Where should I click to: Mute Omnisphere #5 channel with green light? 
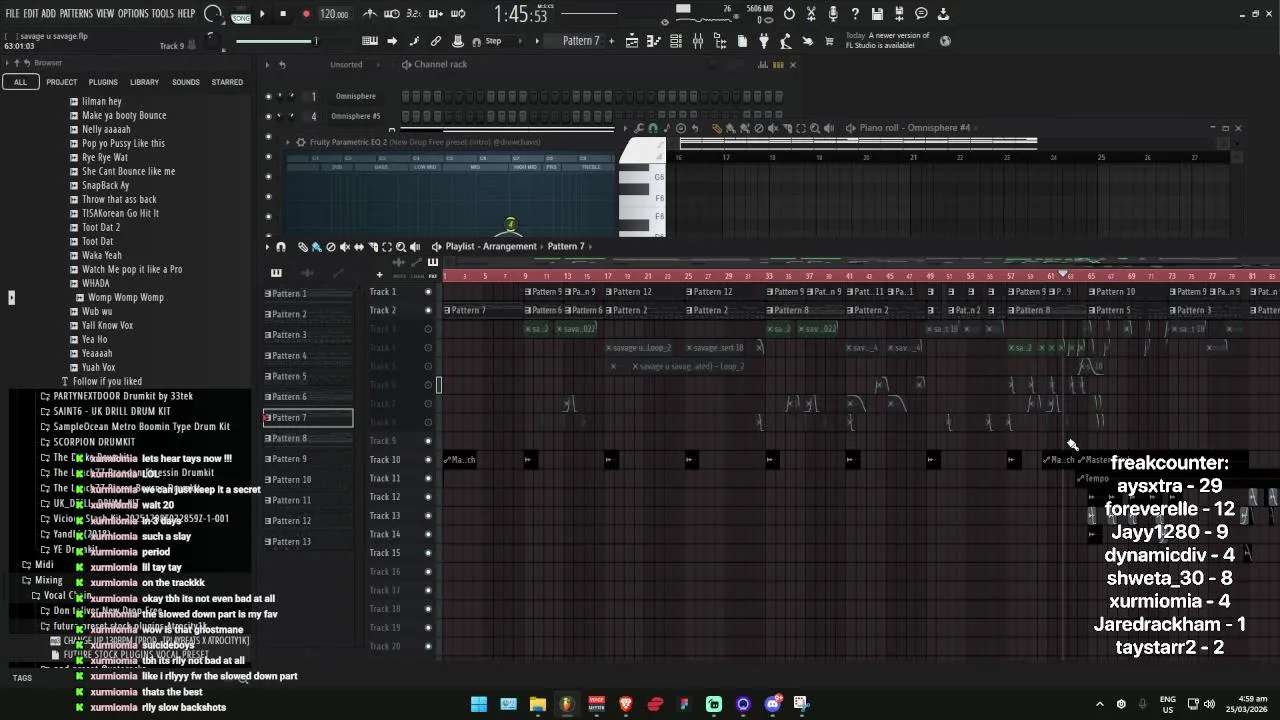click(267, 116)
